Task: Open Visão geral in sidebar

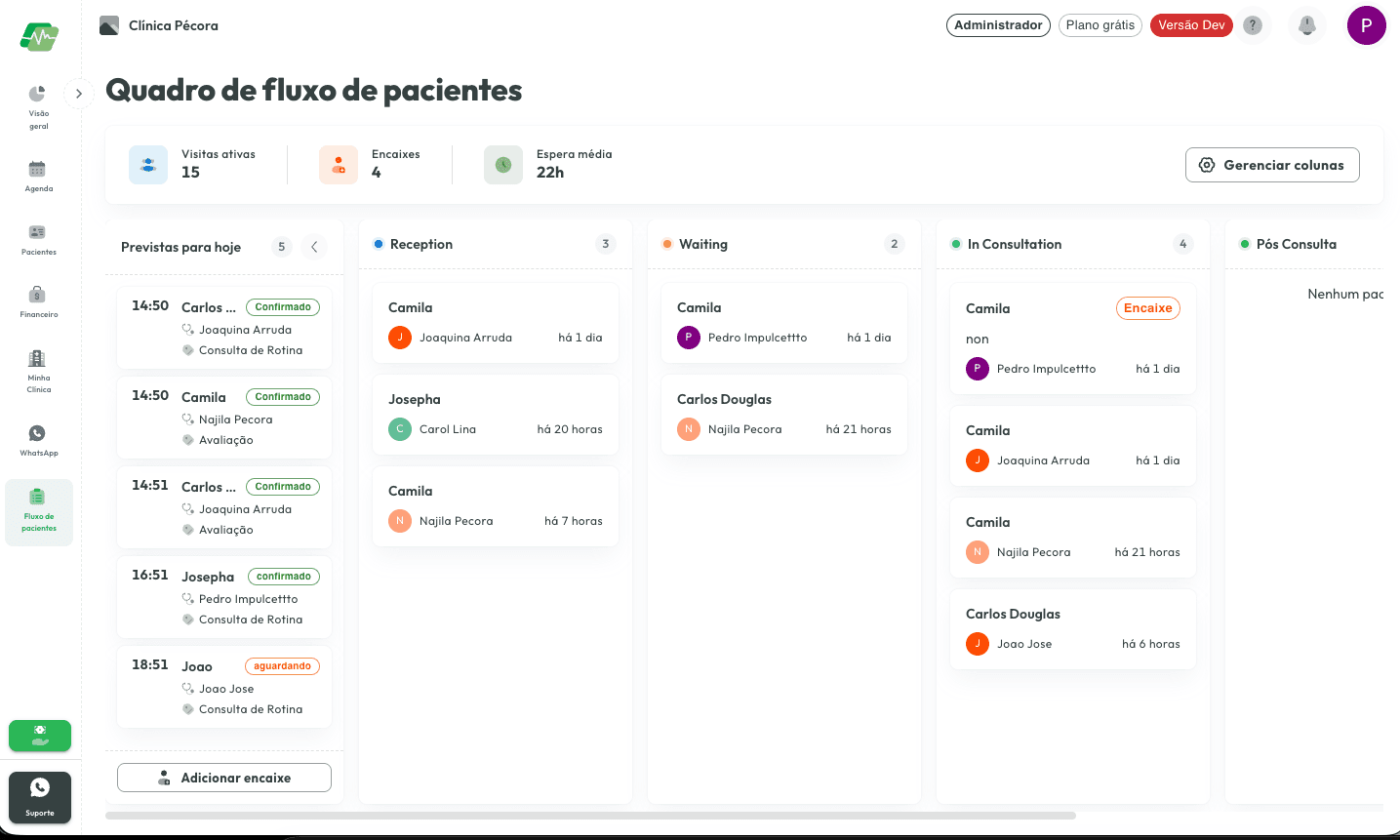Action: click(x=38, y=106)
